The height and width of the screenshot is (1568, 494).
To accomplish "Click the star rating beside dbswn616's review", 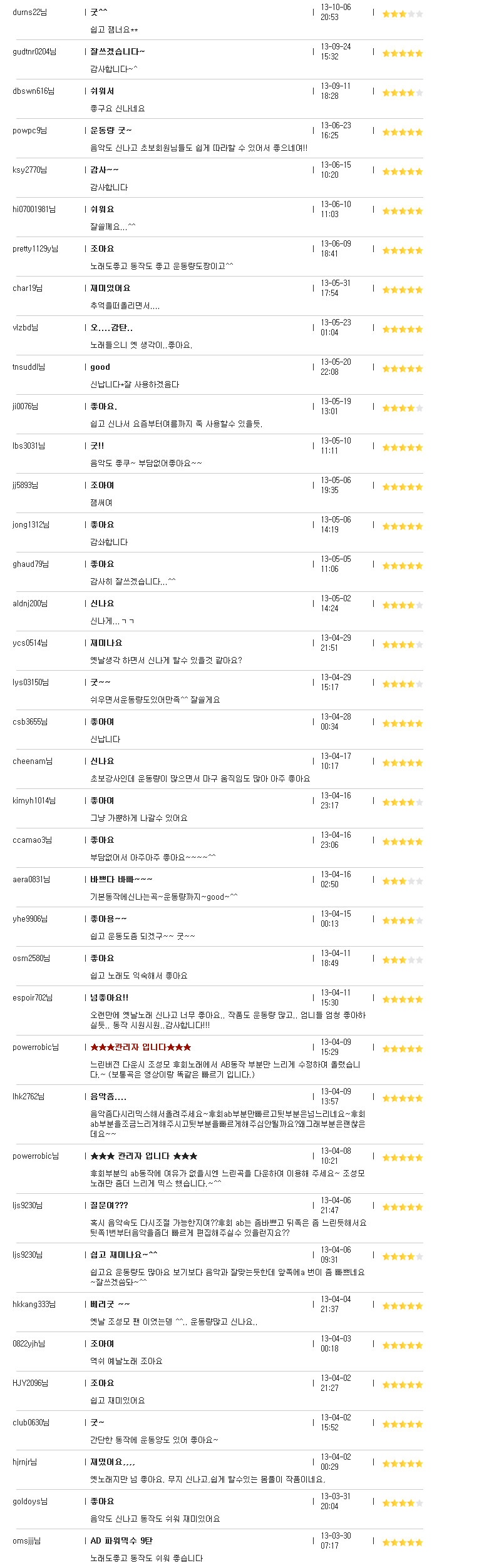I will tap(403, 93).
